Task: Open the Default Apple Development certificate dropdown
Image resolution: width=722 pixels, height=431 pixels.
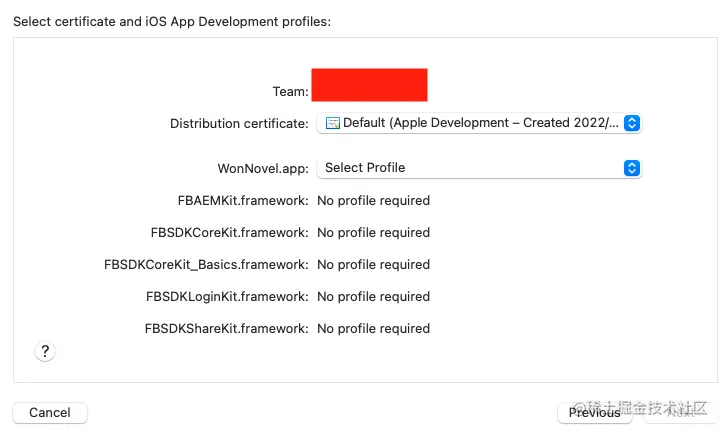Action: coord(478,123)
